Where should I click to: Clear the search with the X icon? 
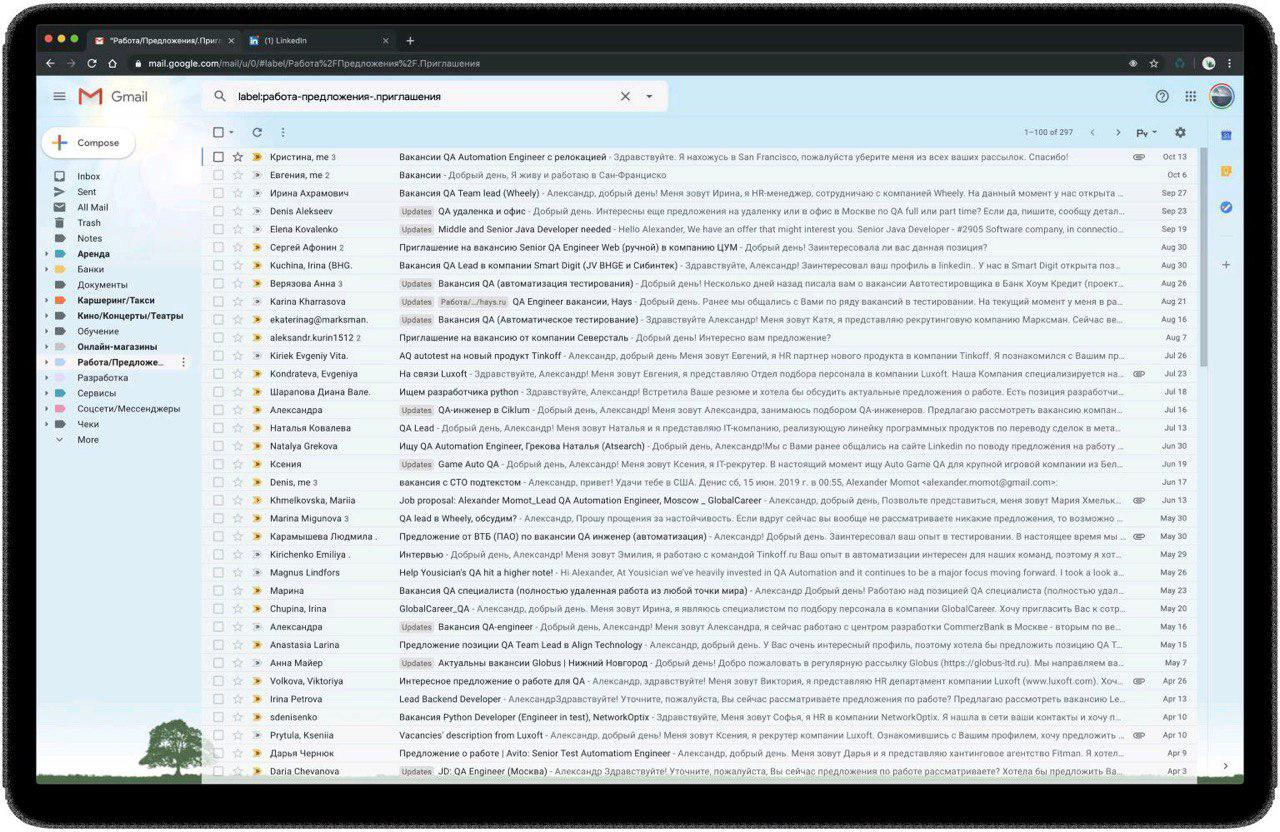(x=625, y=97)
